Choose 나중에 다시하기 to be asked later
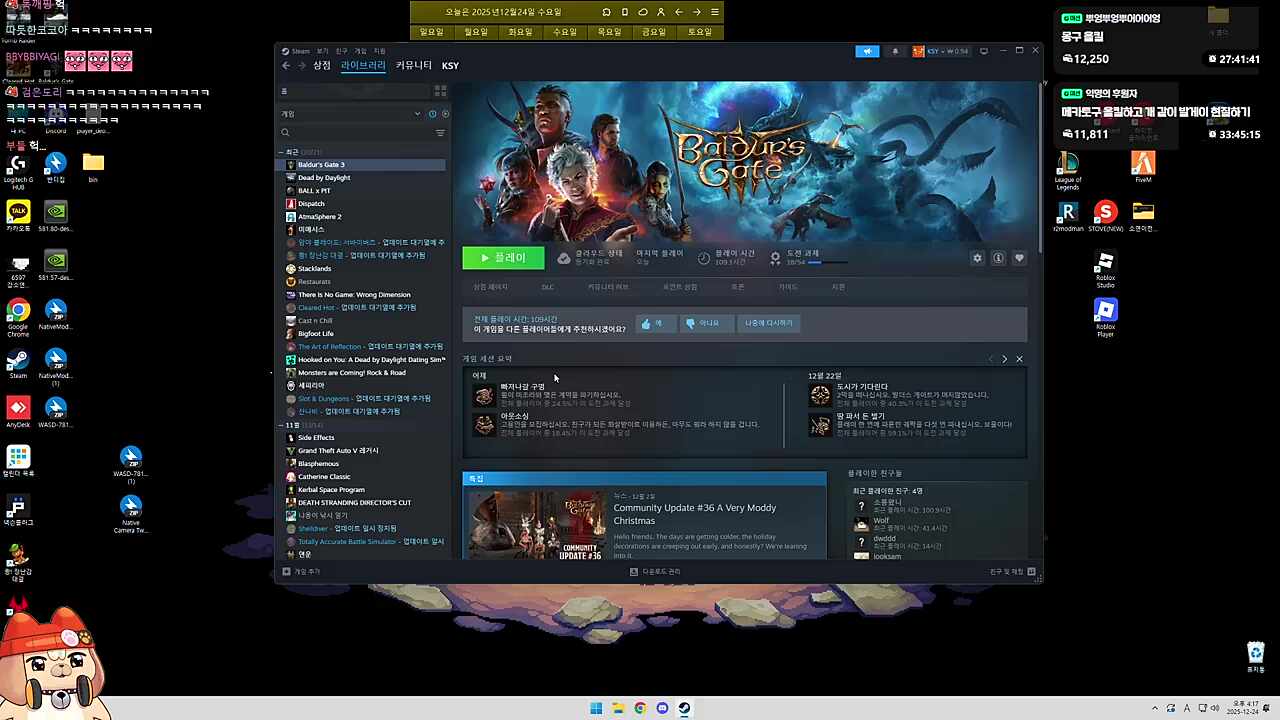The height and width of the screenshot is (720, 1280). [x=768, y=323]
